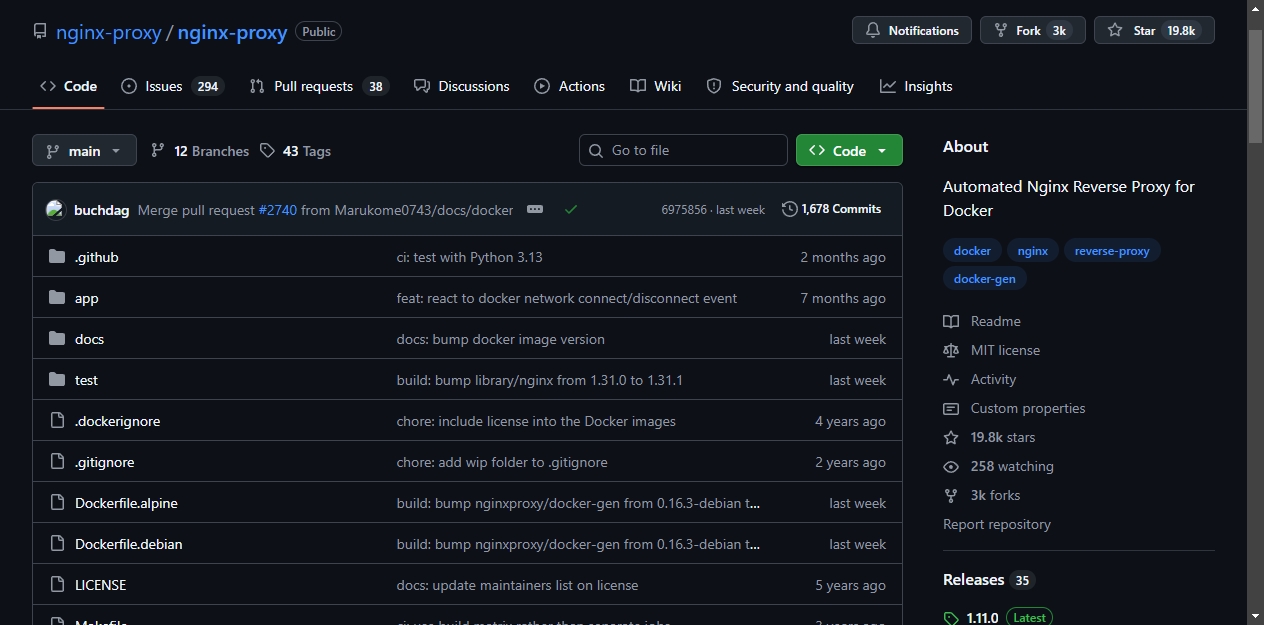View the 43 Tags link
1264x625 pixels.
tap(295, 151)
